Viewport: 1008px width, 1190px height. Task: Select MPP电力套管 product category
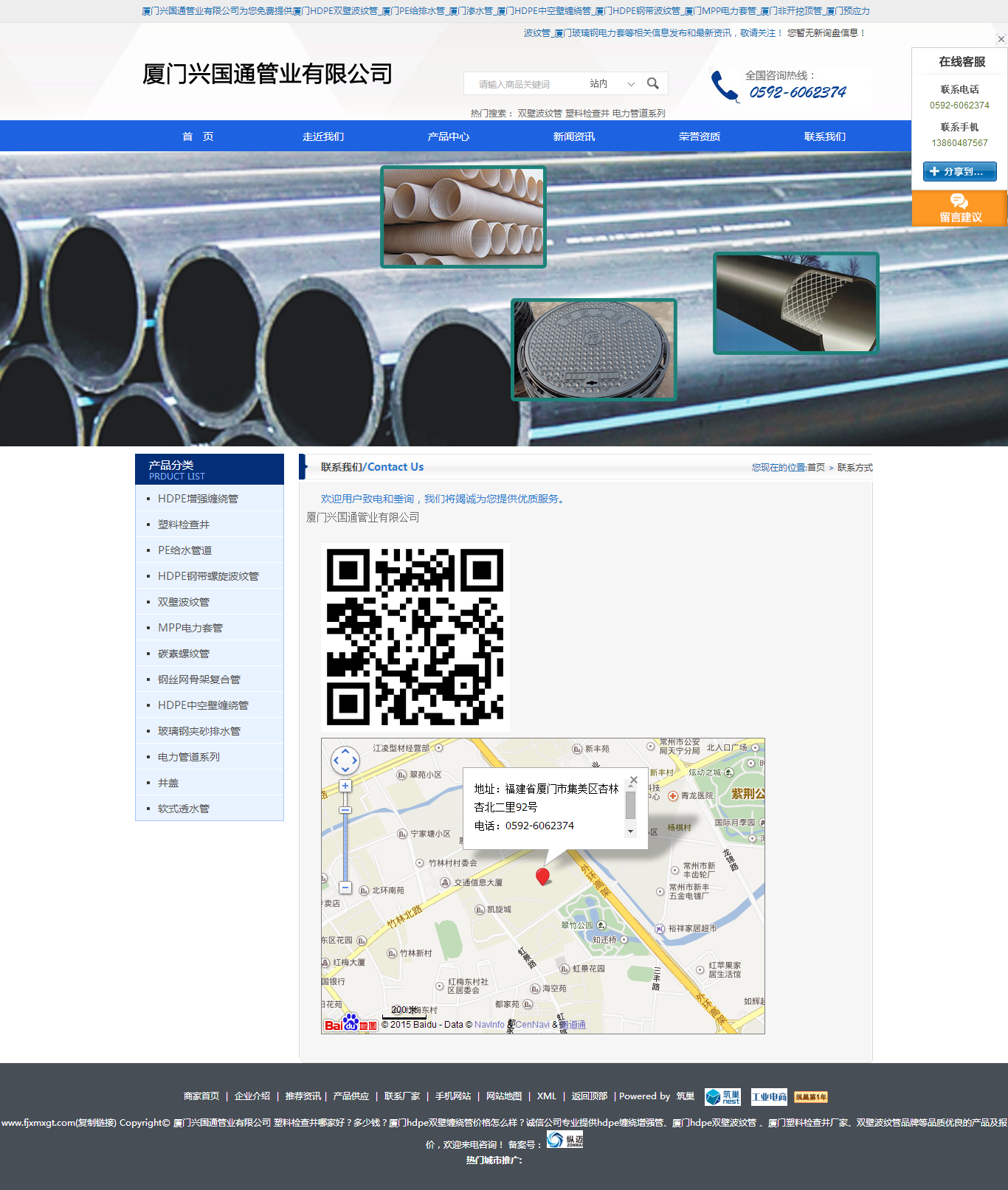point(190,628)
